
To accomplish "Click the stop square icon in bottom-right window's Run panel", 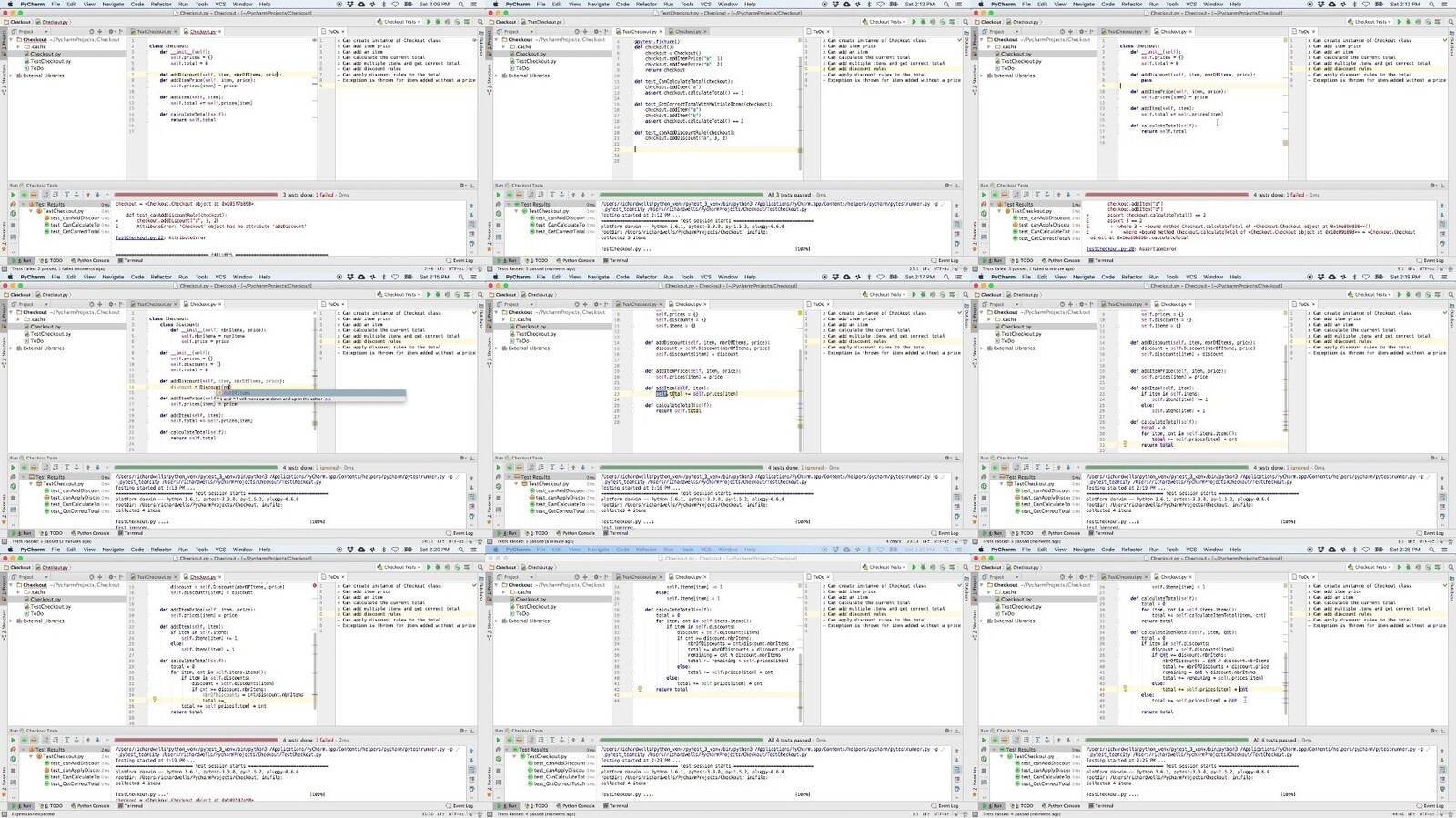I will click(984, 771).
